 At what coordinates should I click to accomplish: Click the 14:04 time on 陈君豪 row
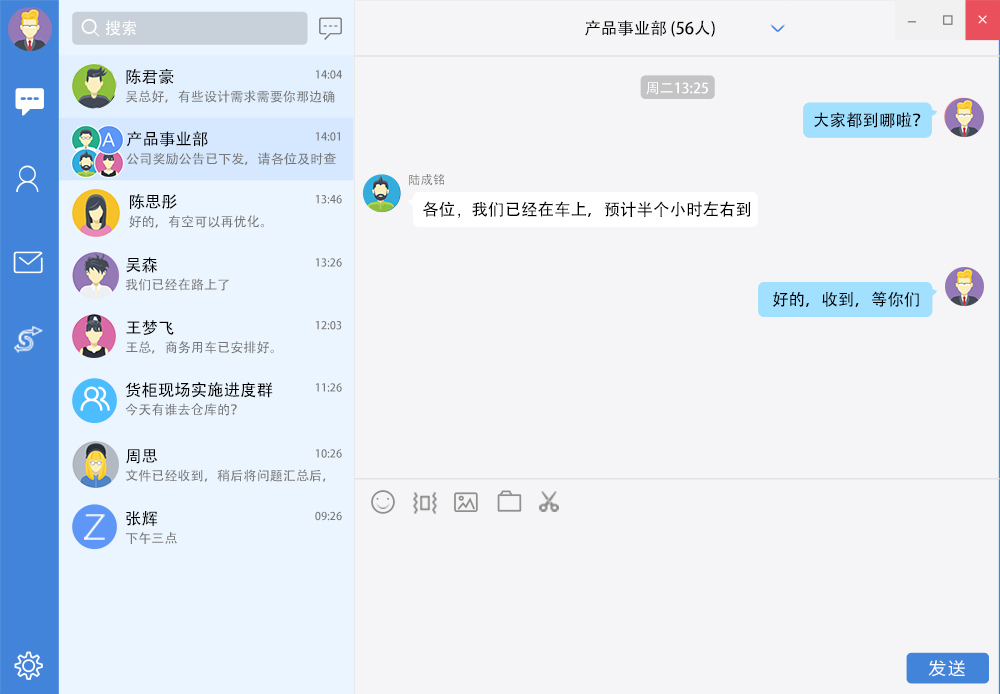[x=328, y=75]
